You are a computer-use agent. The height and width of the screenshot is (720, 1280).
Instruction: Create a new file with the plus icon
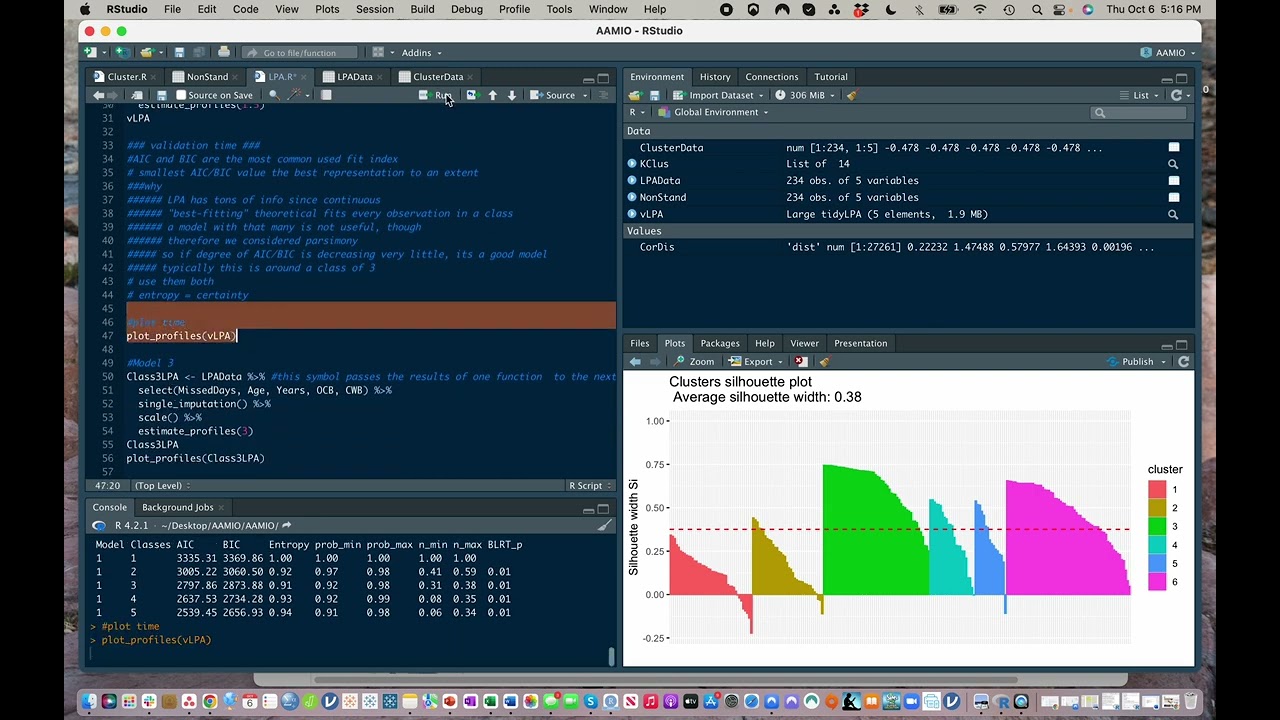point(90,52)
